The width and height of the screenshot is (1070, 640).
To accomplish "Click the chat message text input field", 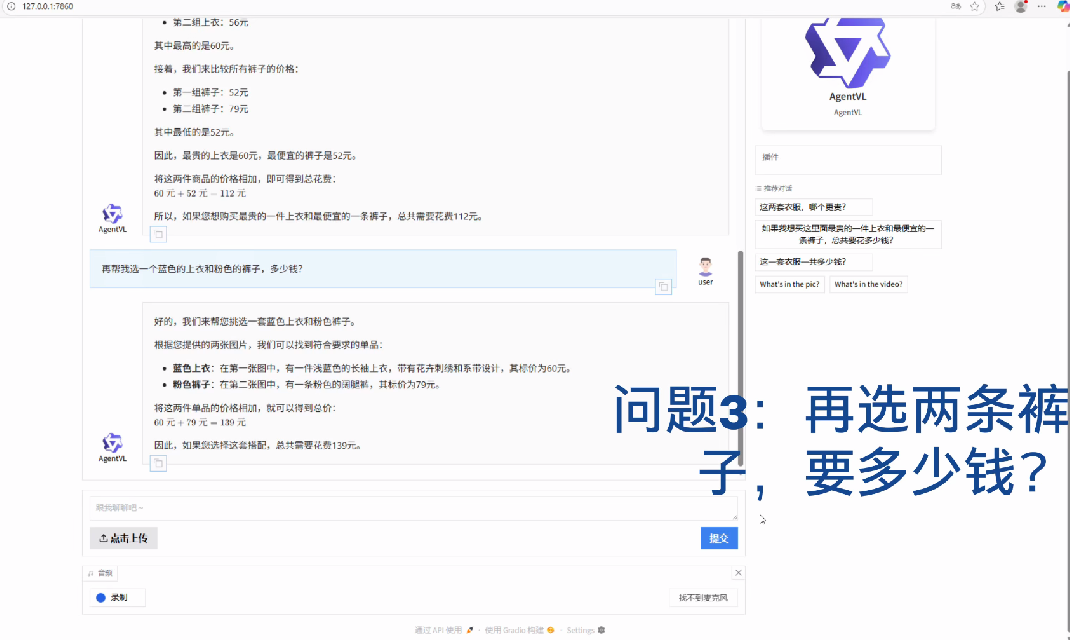I will point(412,508).
